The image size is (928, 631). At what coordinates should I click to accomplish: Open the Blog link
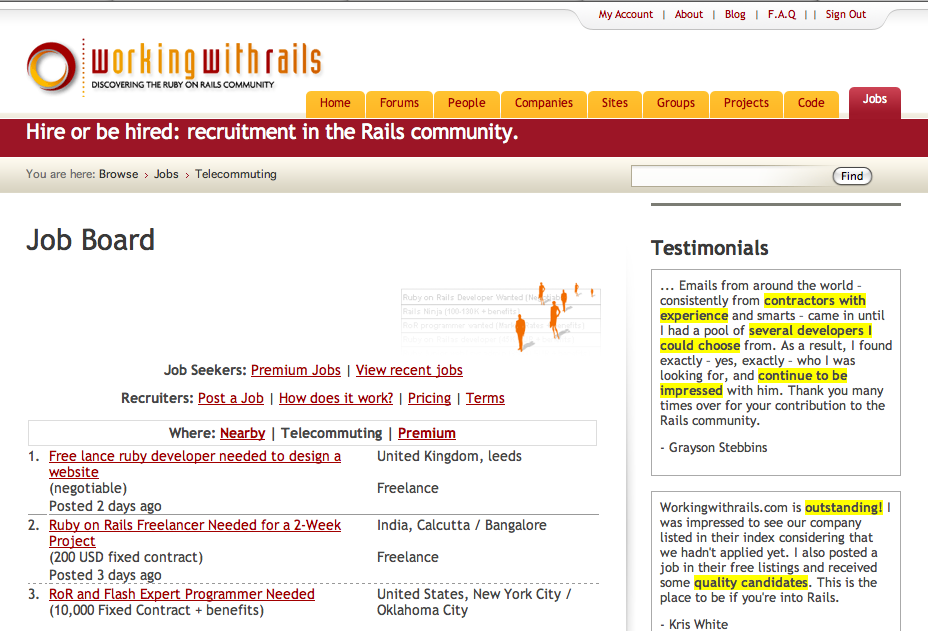pos(735,14)
